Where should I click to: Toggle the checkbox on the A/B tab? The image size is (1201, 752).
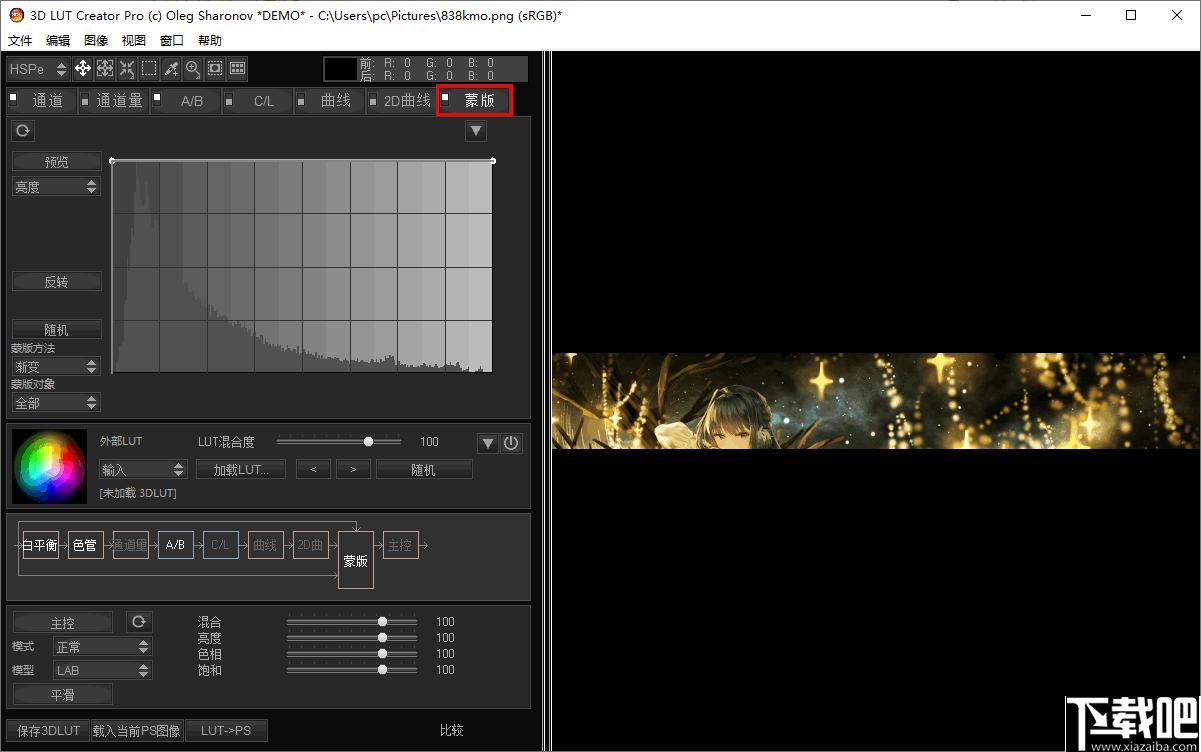click(x=157, y=97)
